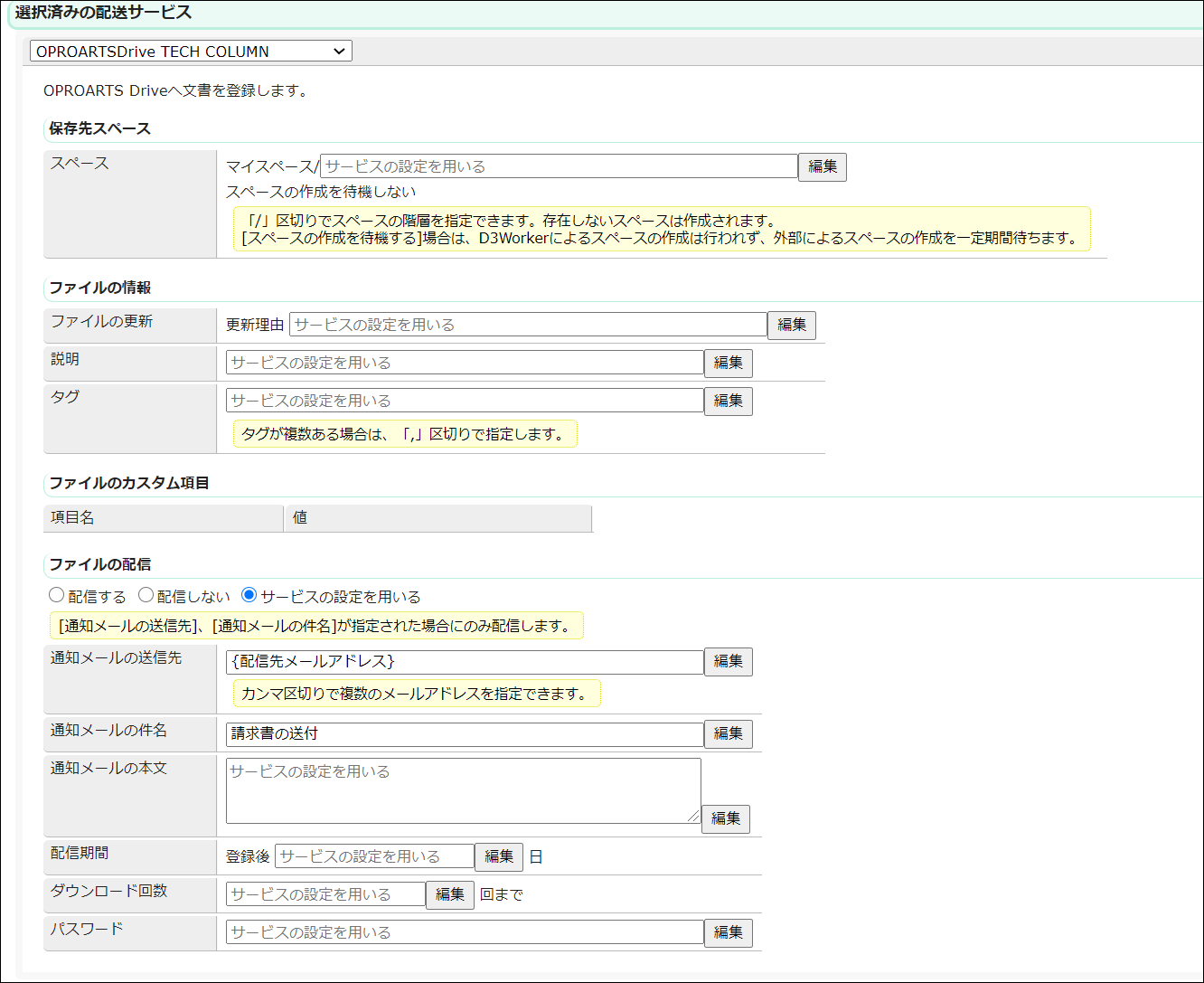The height and width of the screenshot is (983, 1204).
Task: Click the 更新理由 input field
Action: tap(528, 325)
